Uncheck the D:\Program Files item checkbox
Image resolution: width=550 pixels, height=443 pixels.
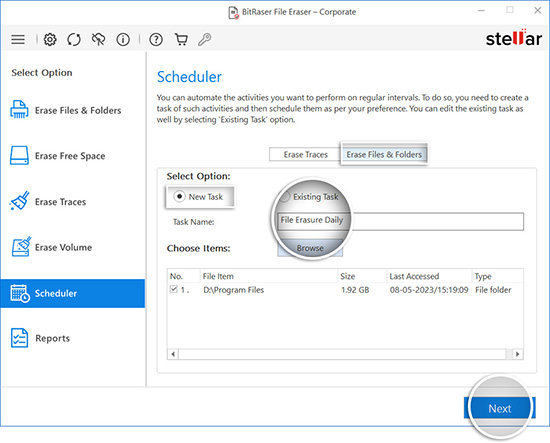pos(174,289)
